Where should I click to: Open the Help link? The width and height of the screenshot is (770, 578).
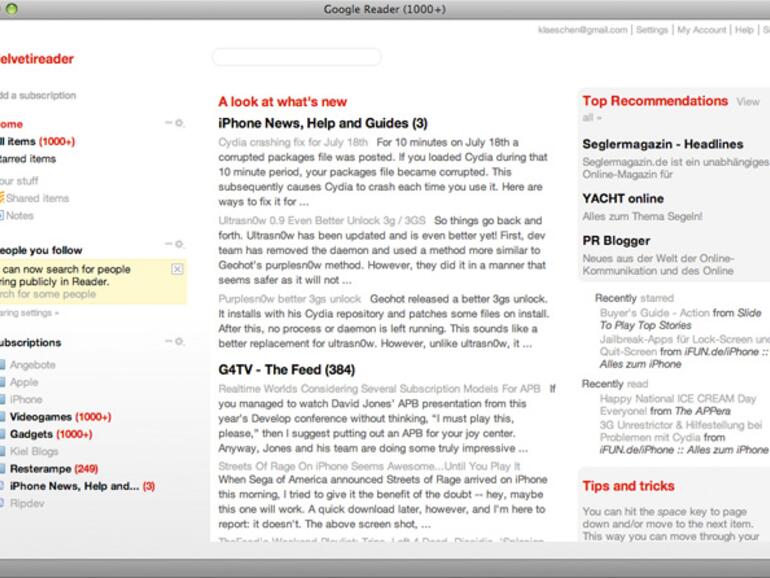744,30
